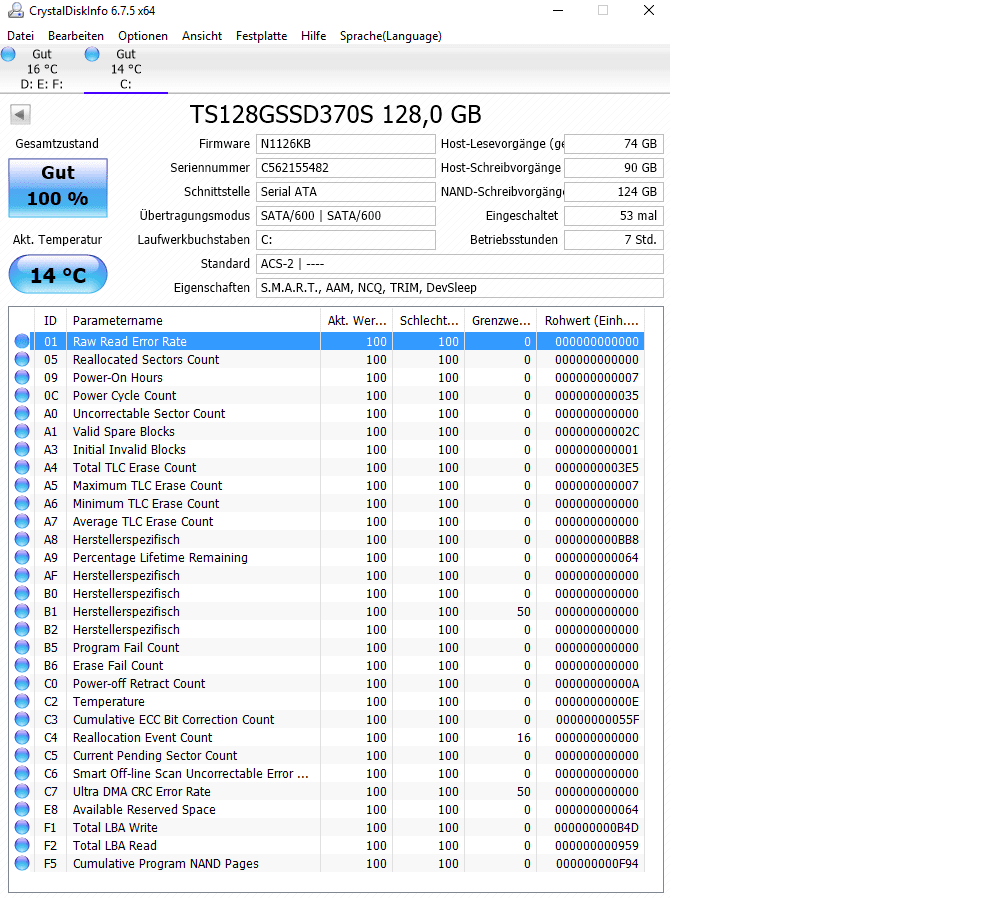Click the Eingeschaltet value 53 mal
This screenshot has width=1008, height=898.
pyautogui.click(x=614, y=216)
